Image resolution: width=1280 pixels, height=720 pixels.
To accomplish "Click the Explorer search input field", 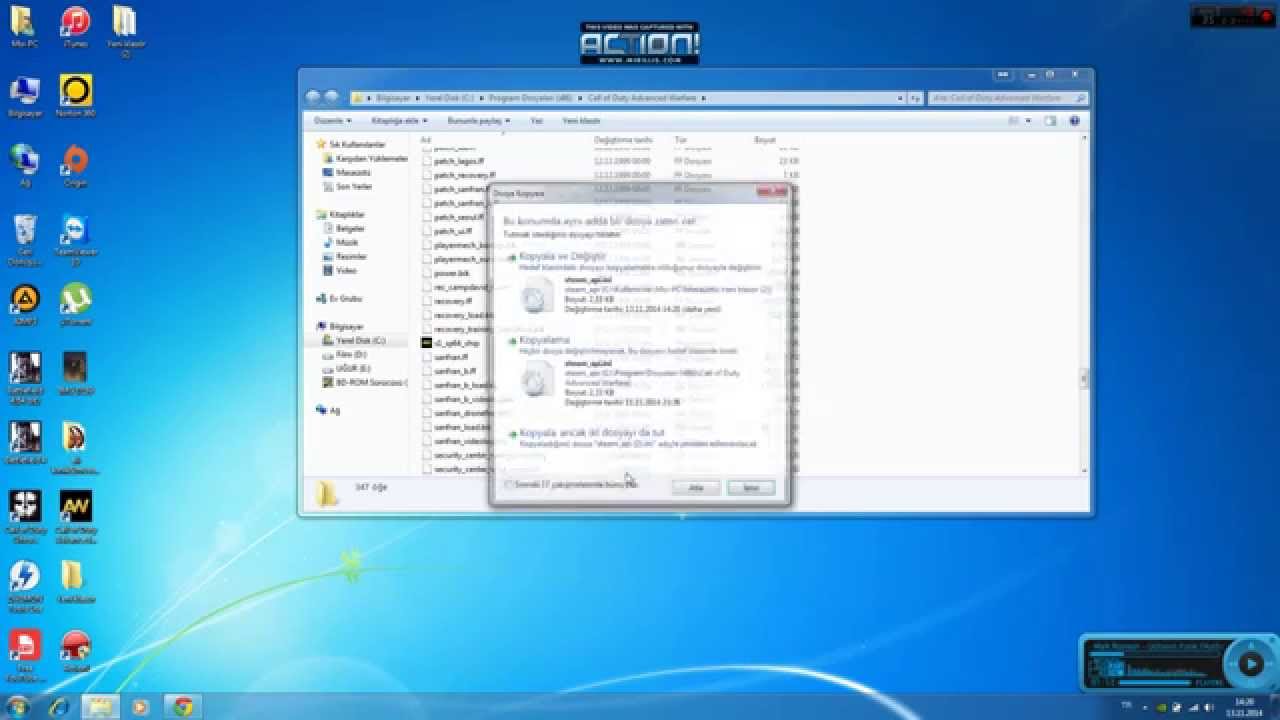I will 1008,98.
